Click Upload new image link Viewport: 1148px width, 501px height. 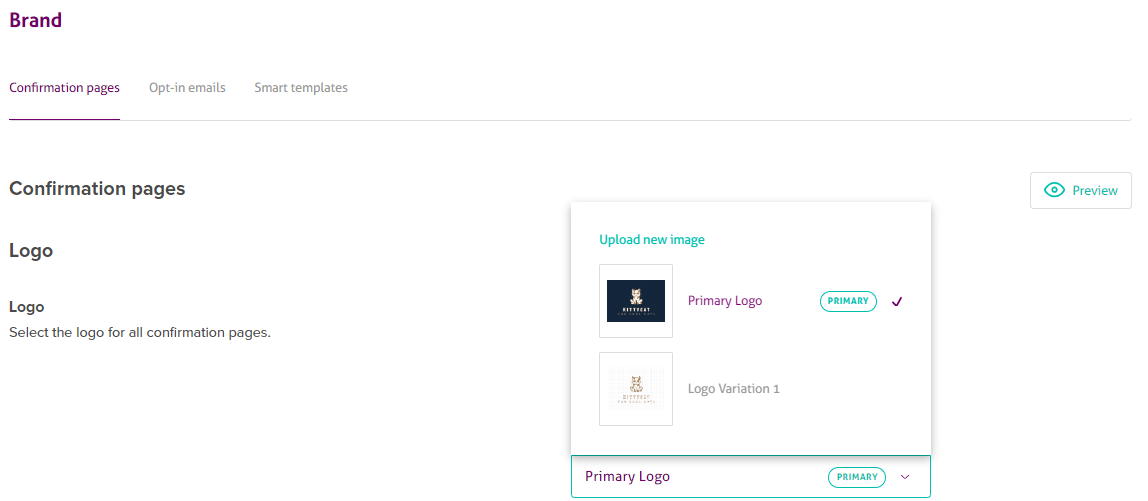(x=652, y=240)
